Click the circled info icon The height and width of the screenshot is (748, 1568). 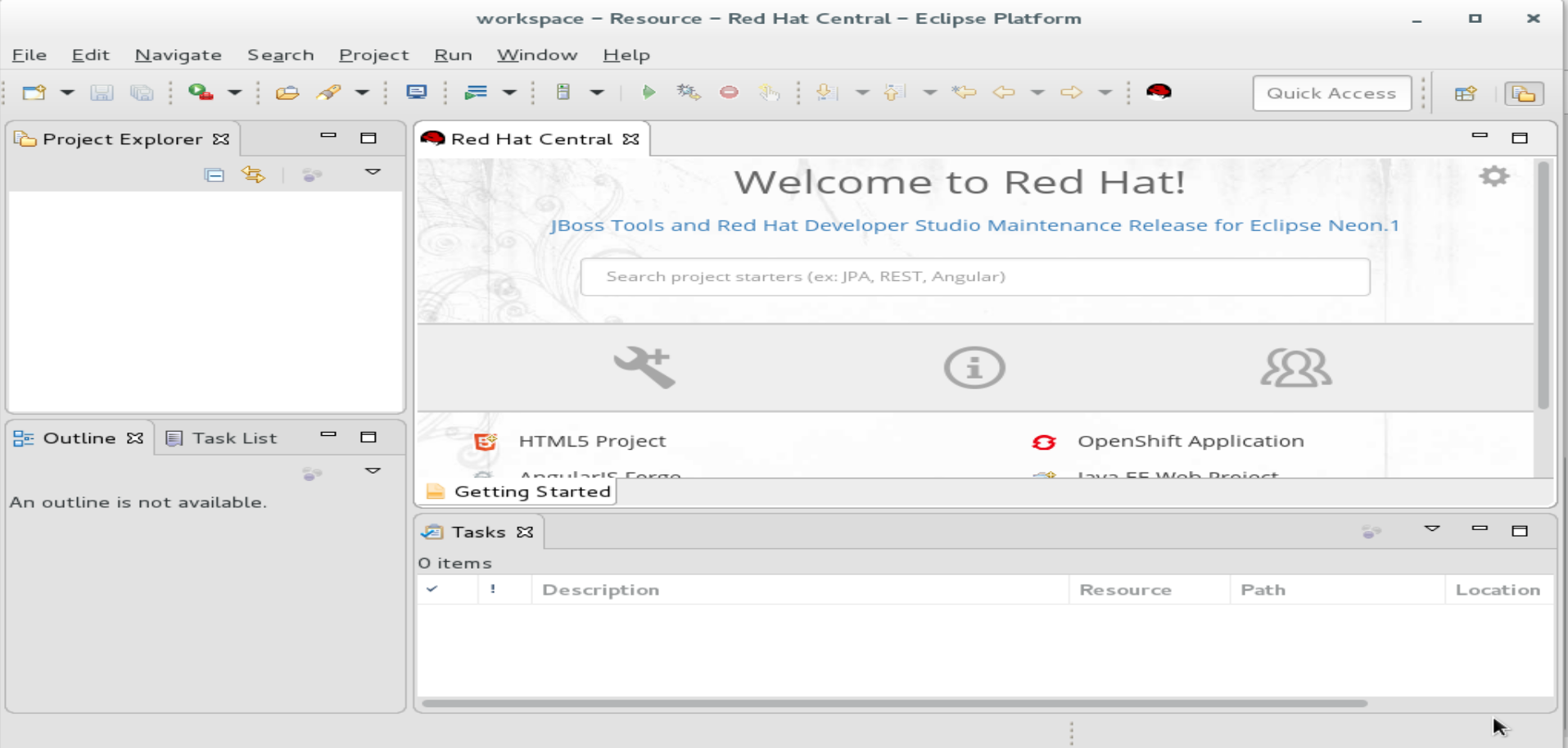tap(974, 367)
